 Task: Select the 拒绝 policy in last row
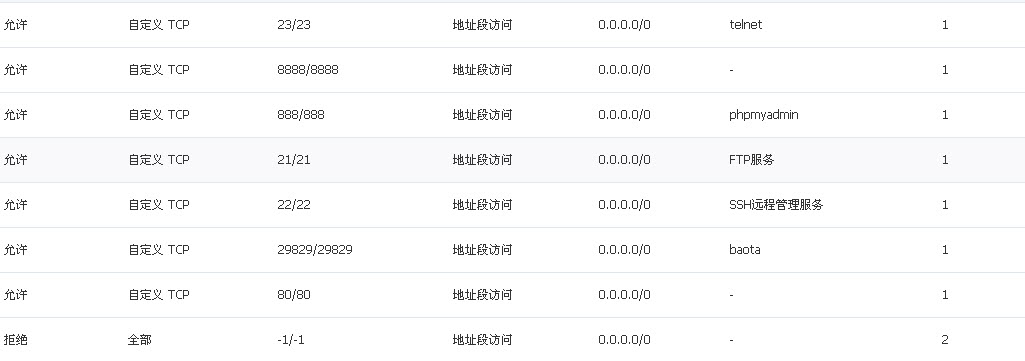[x=16, y=340]
